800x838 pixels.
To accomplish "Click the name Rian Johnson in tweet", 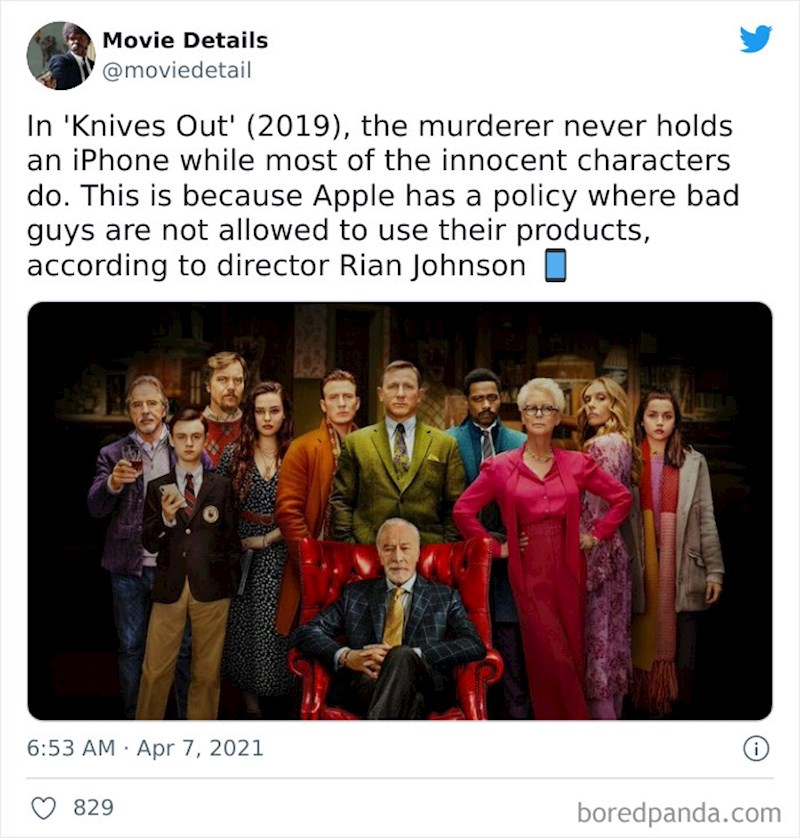I will [432, 266].
